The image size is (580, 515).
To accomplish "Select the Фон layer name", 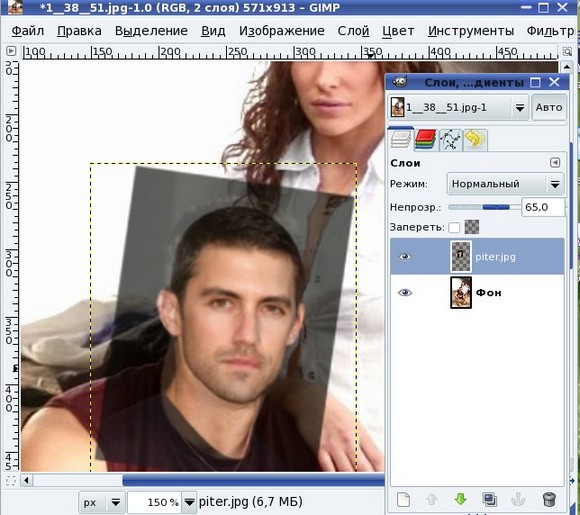I will click(x=489, y=293).
